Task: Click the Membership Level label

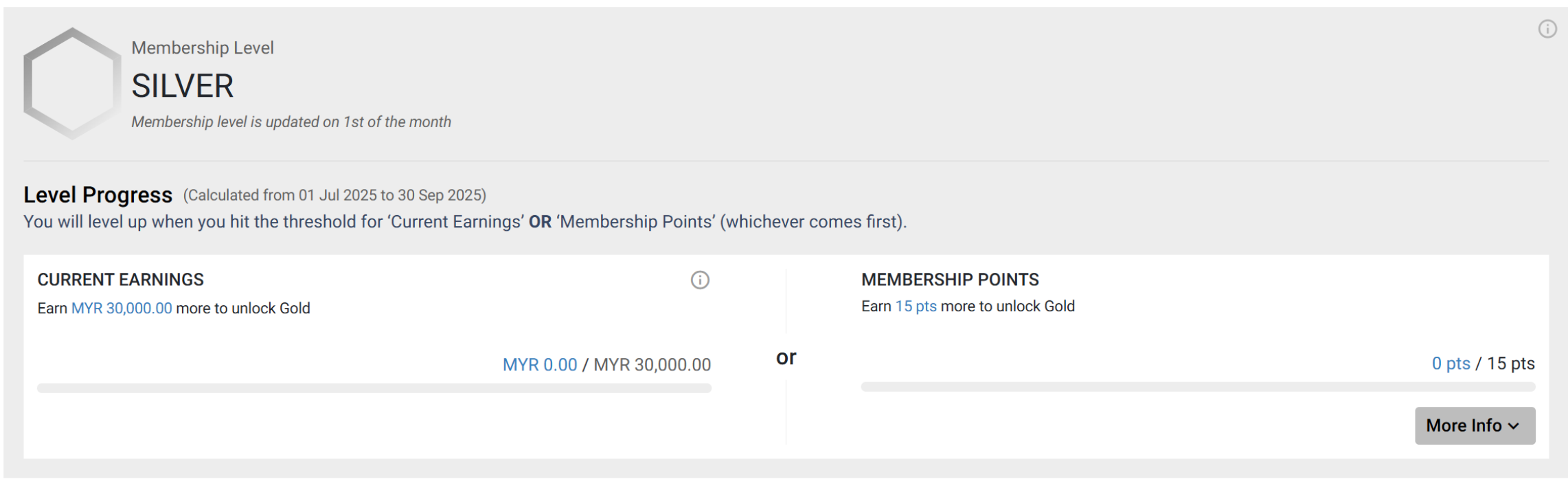Action: (203, 48)
